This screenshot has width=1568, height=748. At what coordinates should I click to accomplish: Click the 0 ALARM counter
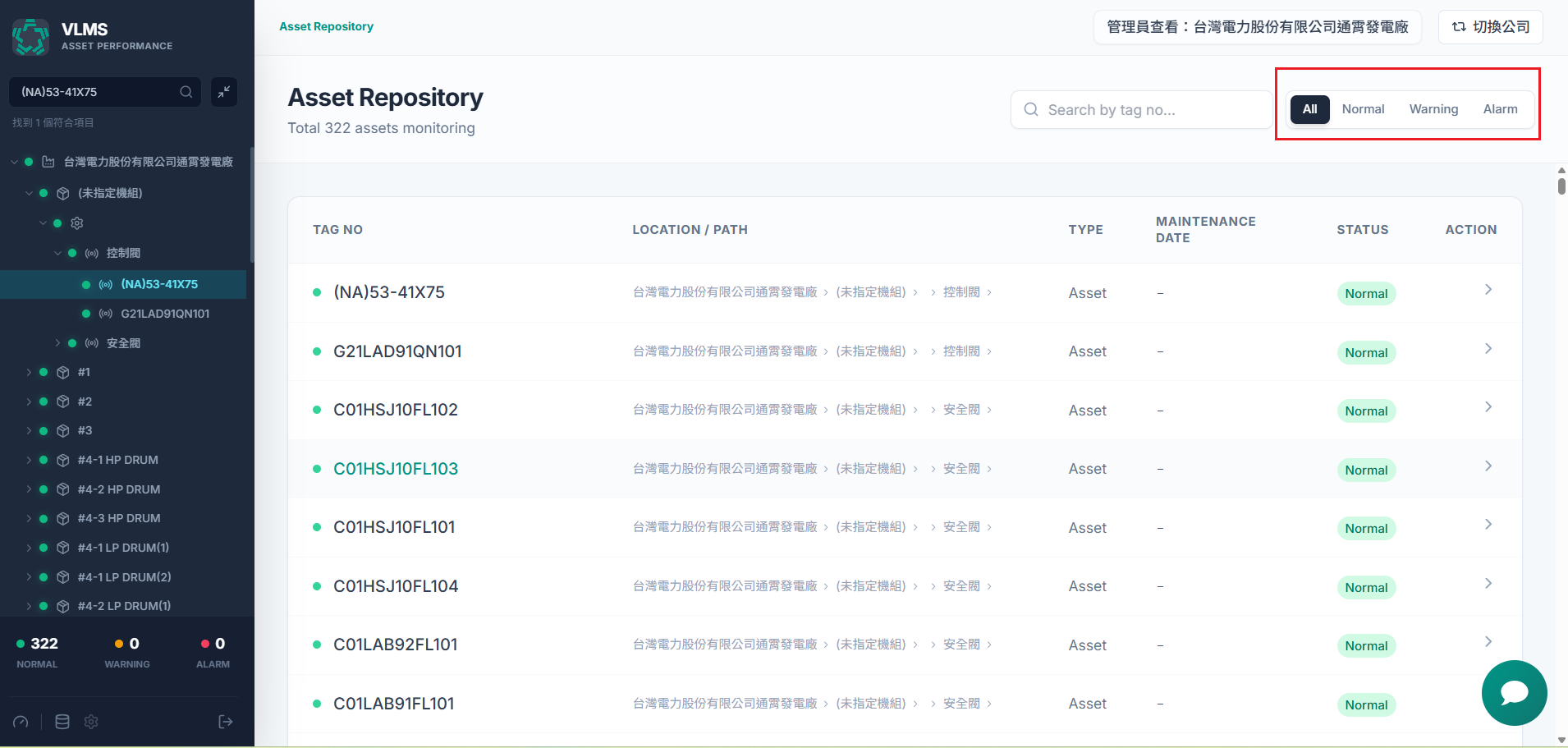[x=213, y=652]
